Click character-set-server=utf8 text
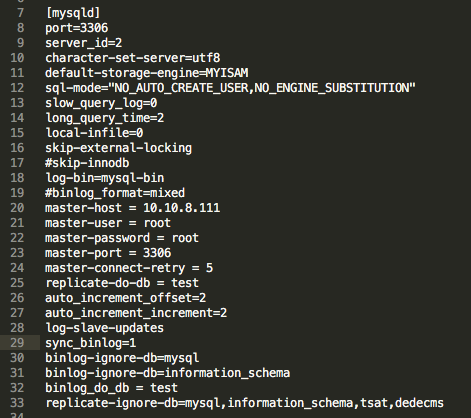This screenshot has height=418, width=471. click(133, 58)
